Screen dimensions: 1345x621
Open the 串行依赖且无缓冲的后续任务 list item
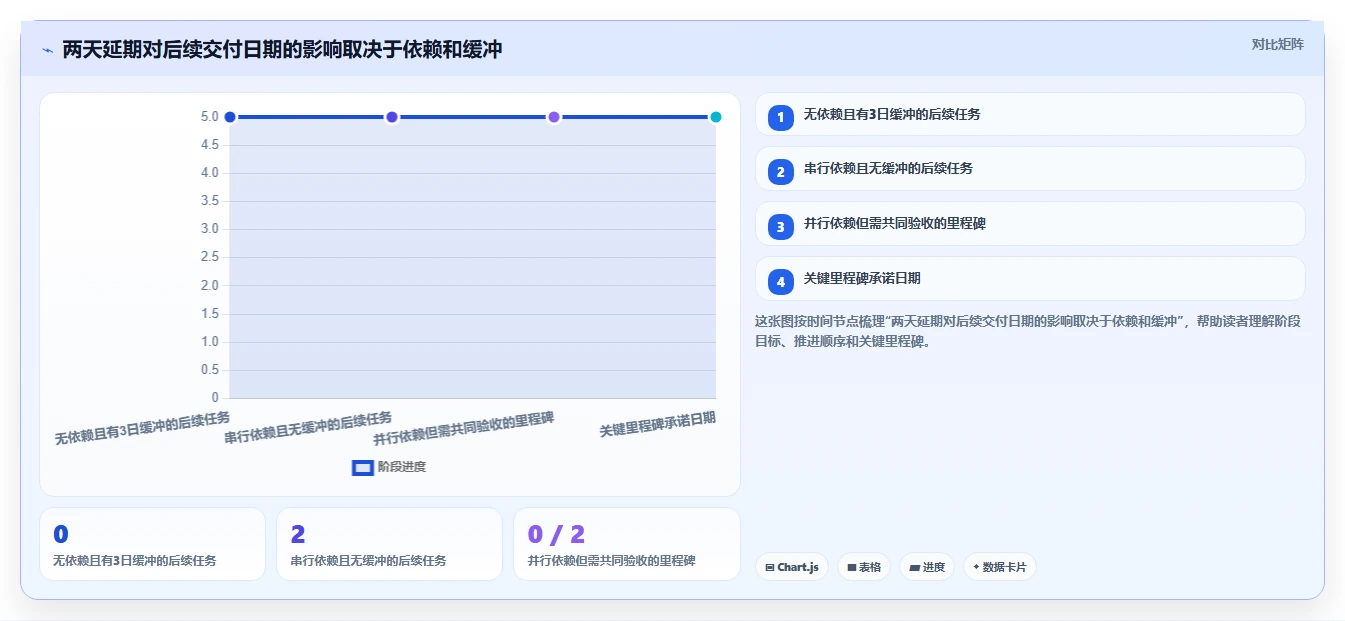click(1030, 169)
